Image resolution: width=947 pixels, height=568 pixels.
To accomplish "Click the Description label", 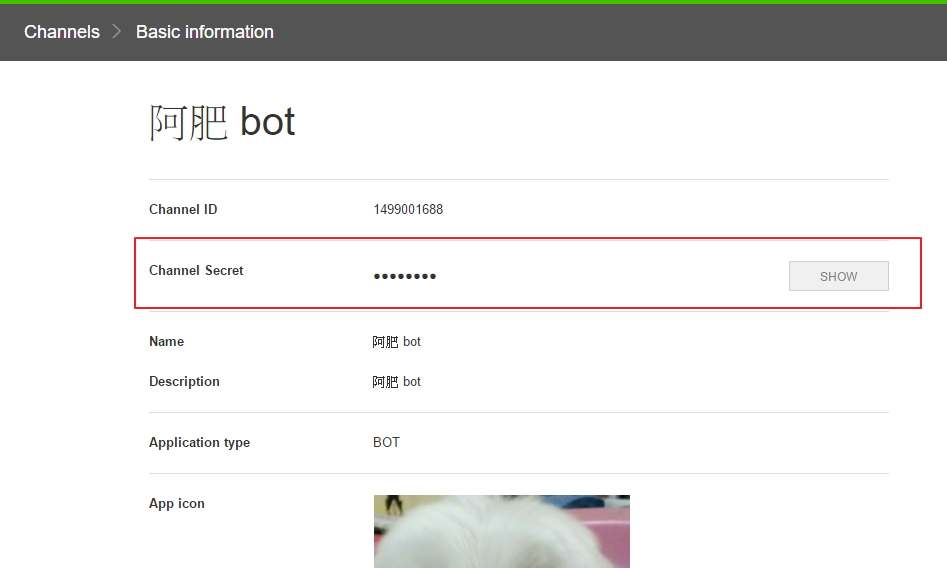I will click(x=184, y=381).
